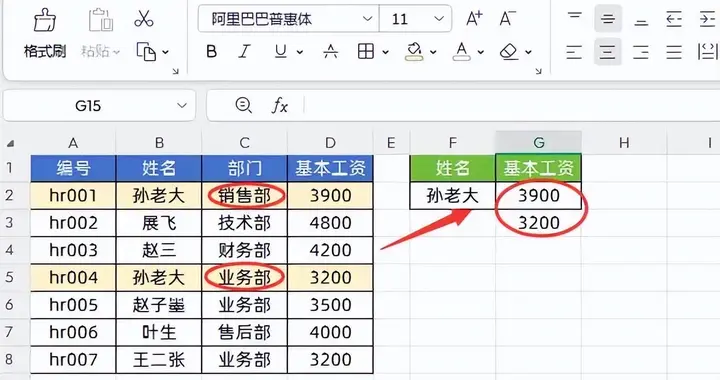Image resolution: width=720 pixels, height=380 pixels.
Task: Click the Name Box showing G15
Action: 99,106
